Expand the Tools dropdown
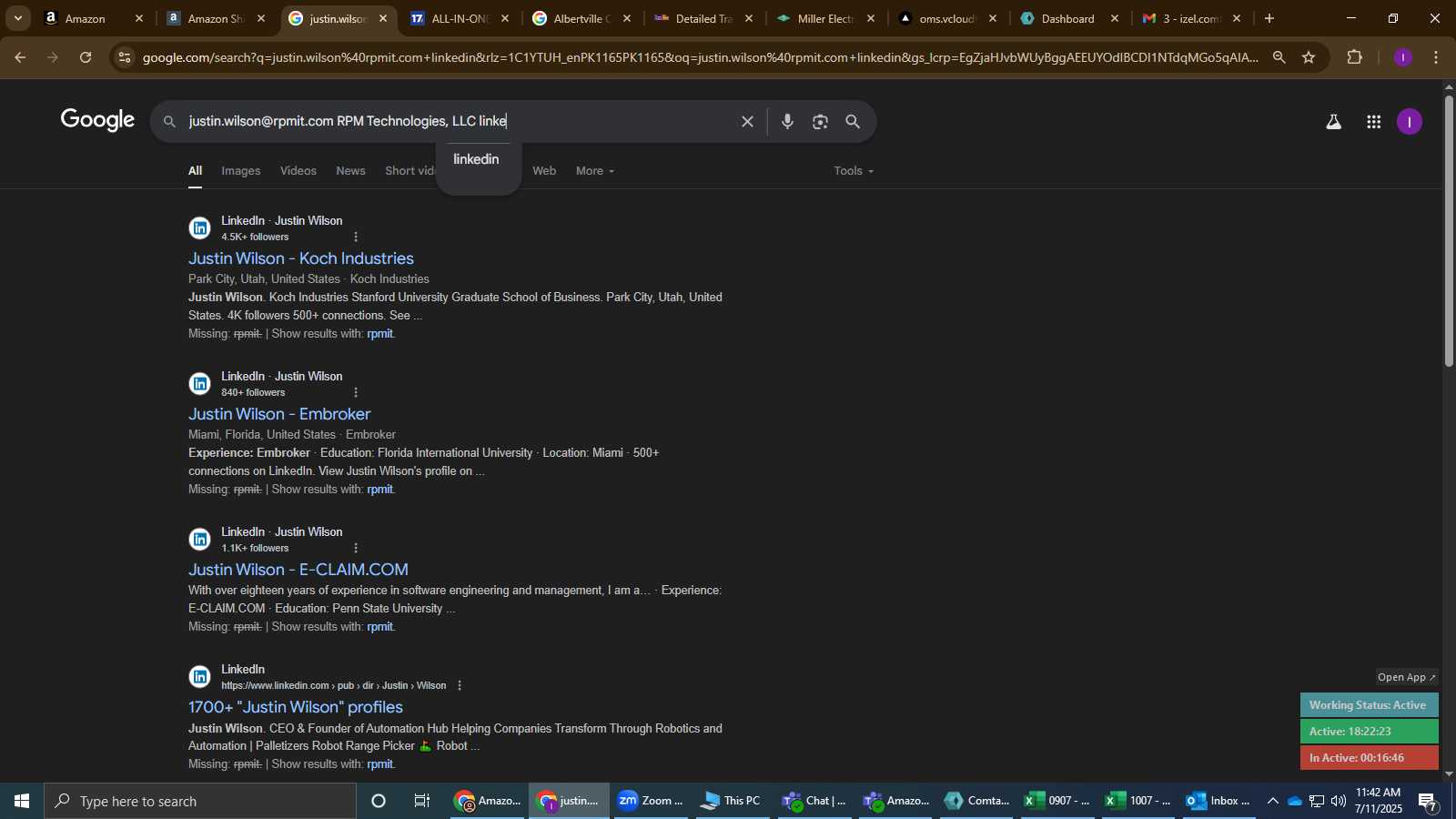The image size is (1456, 819). (x=854, y=171)
